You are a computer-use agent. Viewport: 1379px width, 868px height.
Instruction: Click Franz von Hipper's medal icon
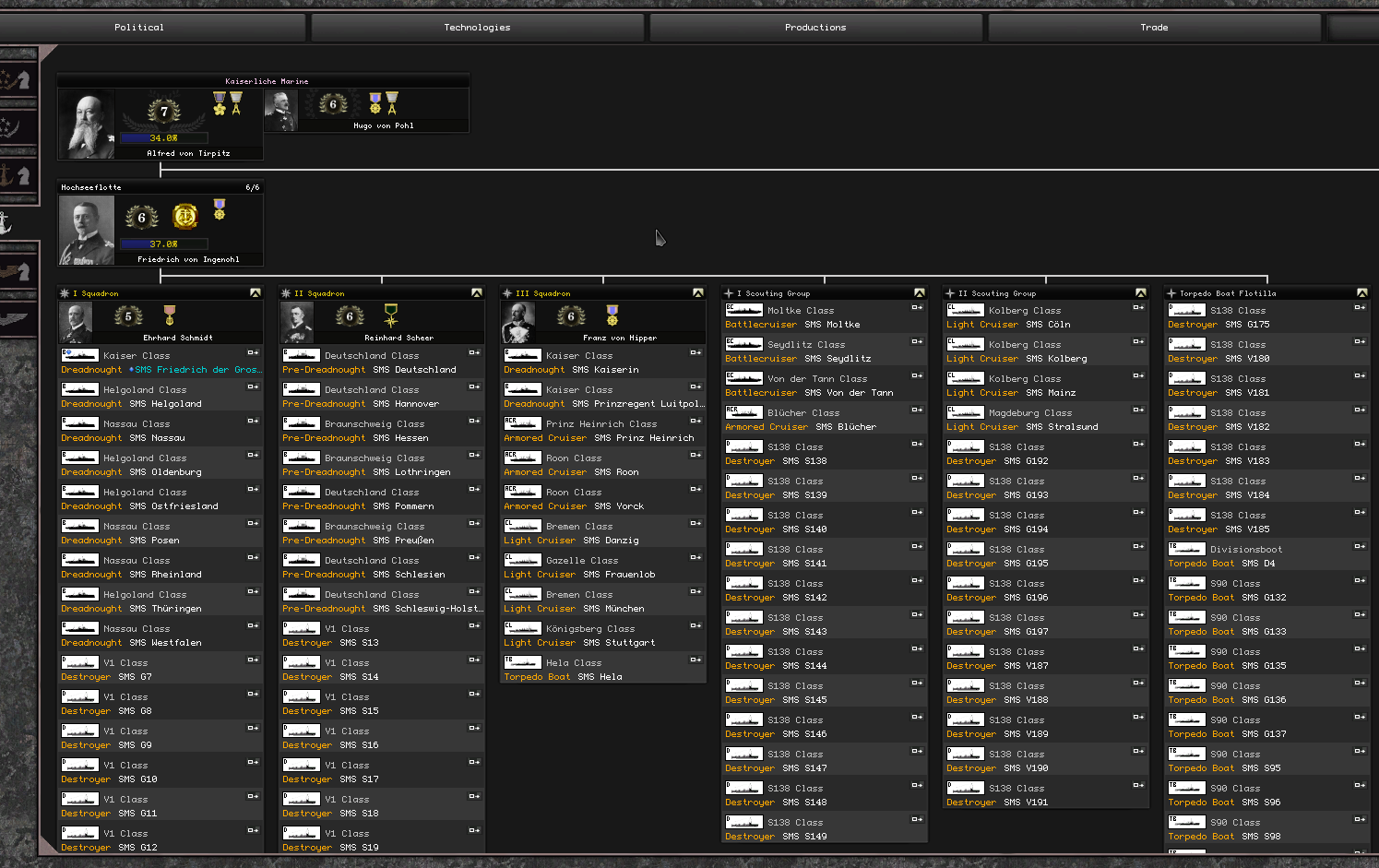click(x=612, y=315)
